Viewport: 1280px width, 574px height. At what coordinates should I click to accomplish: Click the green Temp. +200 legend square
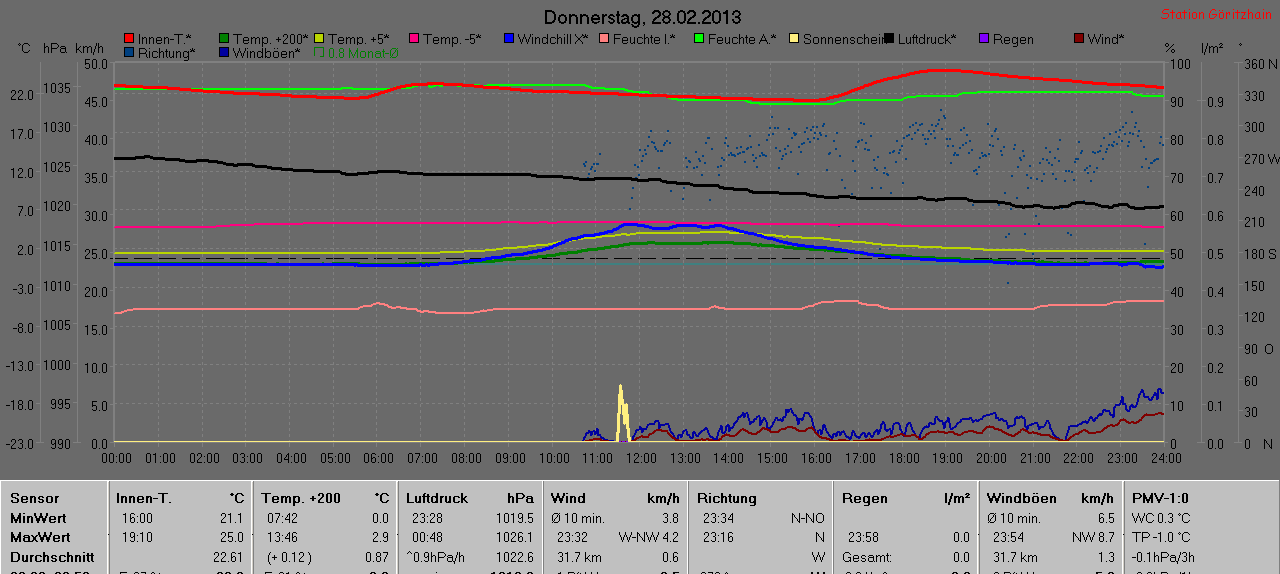(224, 39)
